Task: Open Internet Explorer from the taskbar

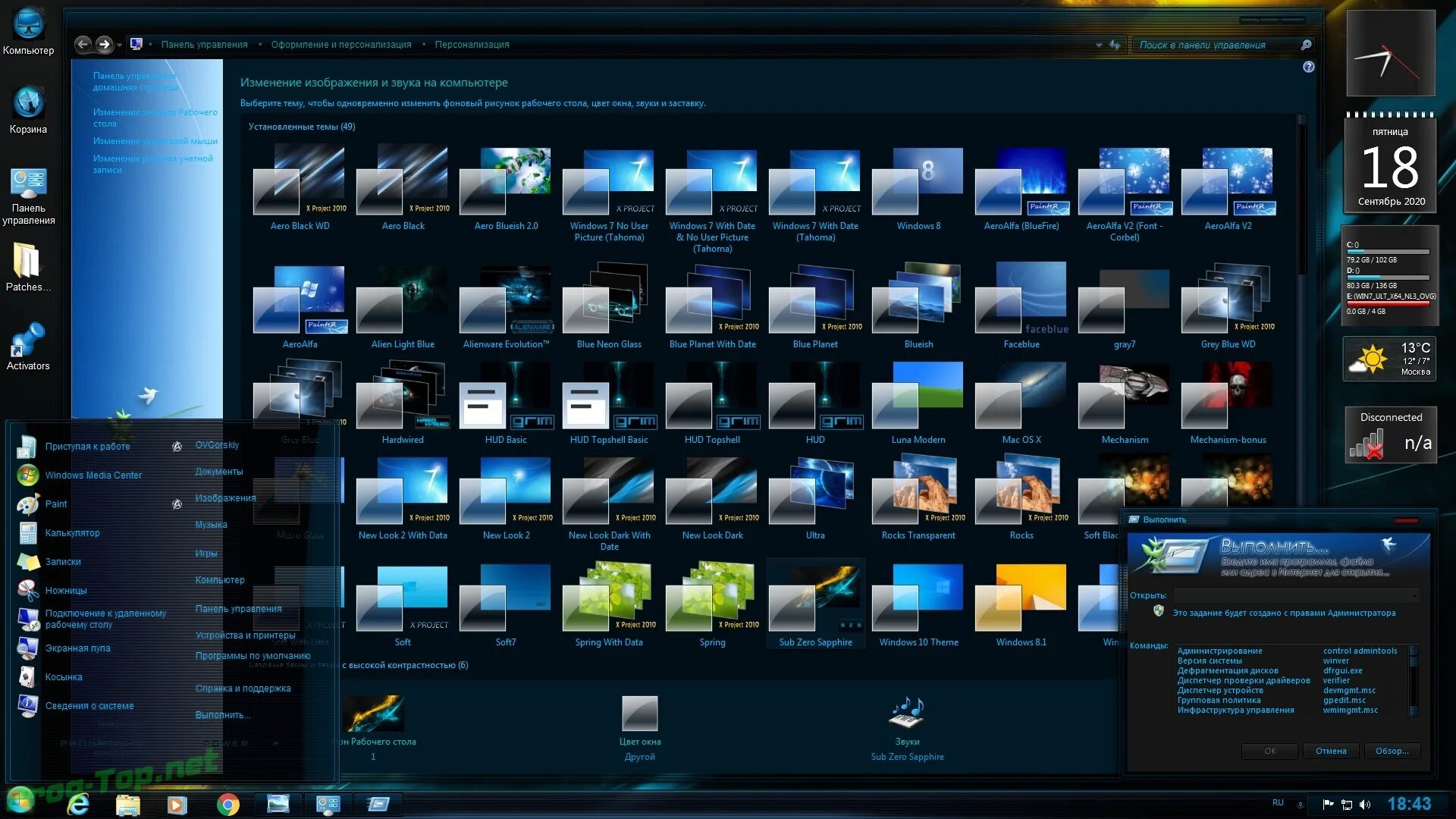Action: [x=78, y=804]
